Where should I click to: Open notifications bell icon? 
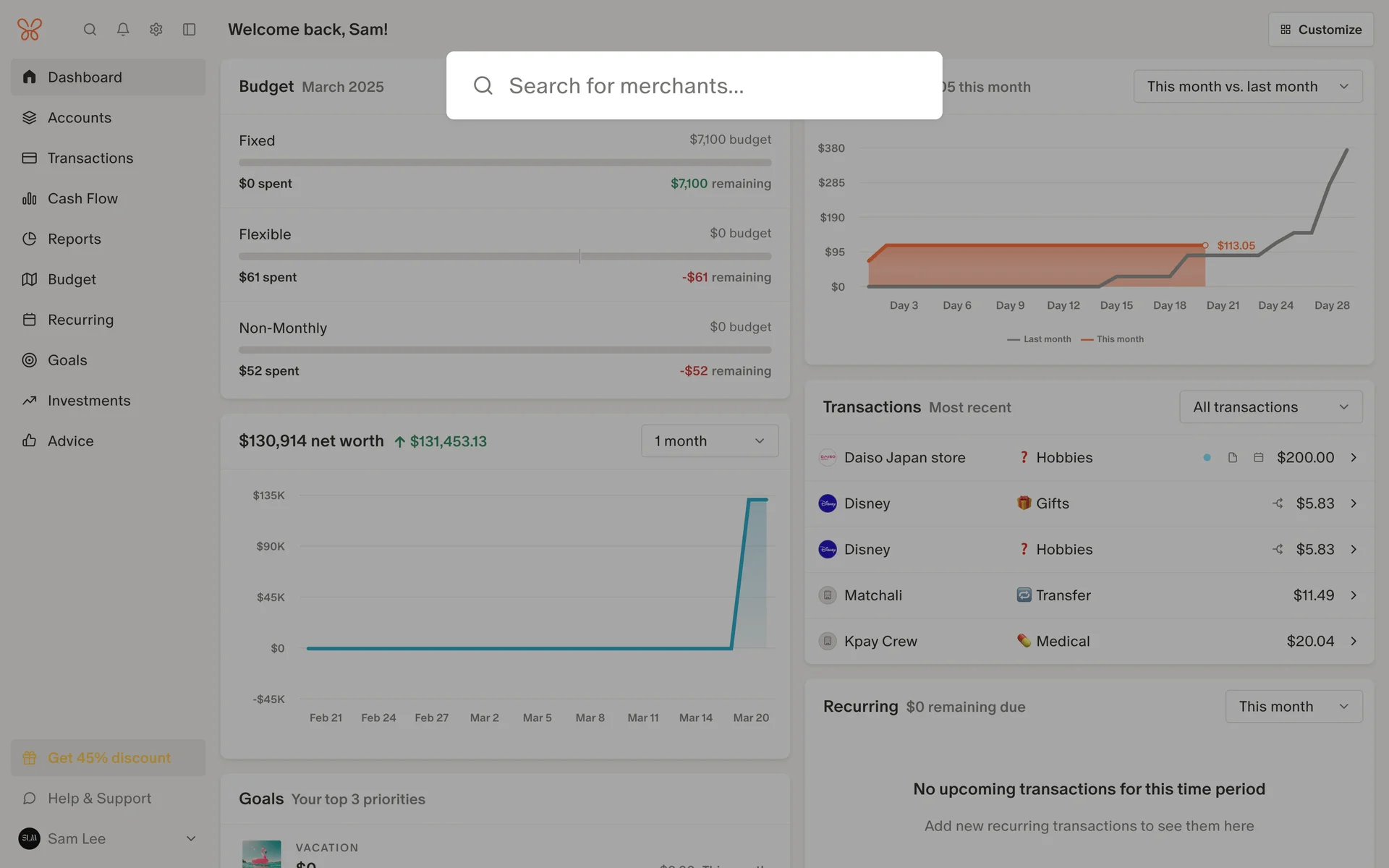click(123, 30)
